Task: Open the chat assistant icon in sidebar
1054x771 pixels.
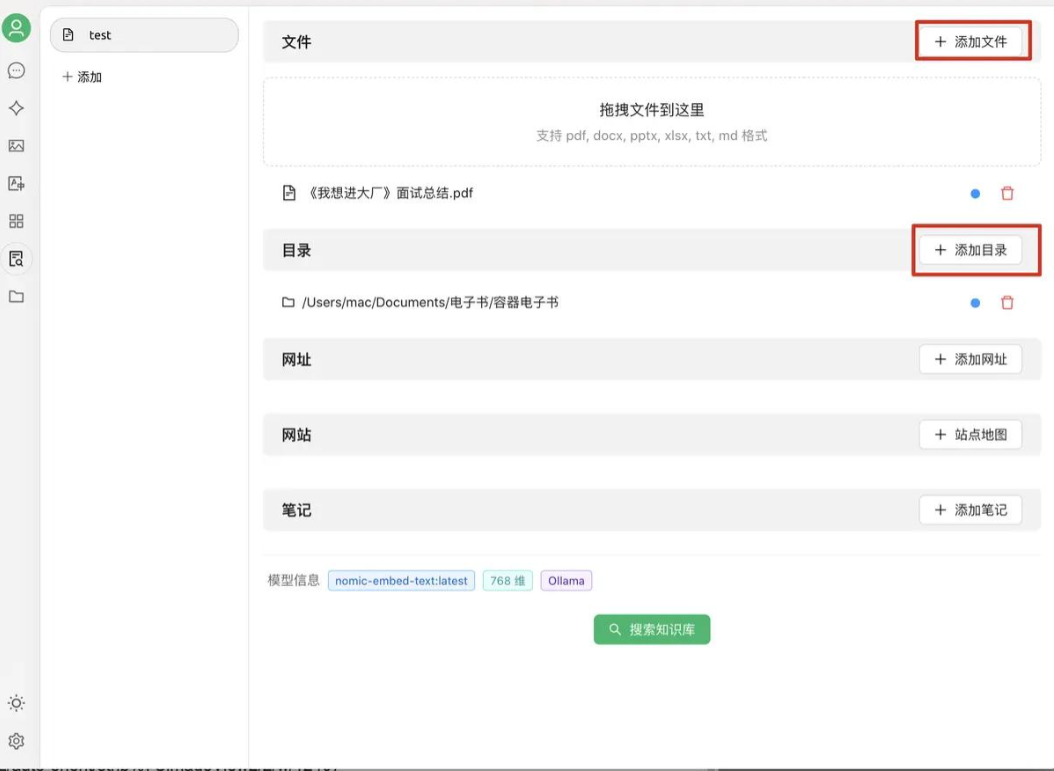Action: pos(16,71)
